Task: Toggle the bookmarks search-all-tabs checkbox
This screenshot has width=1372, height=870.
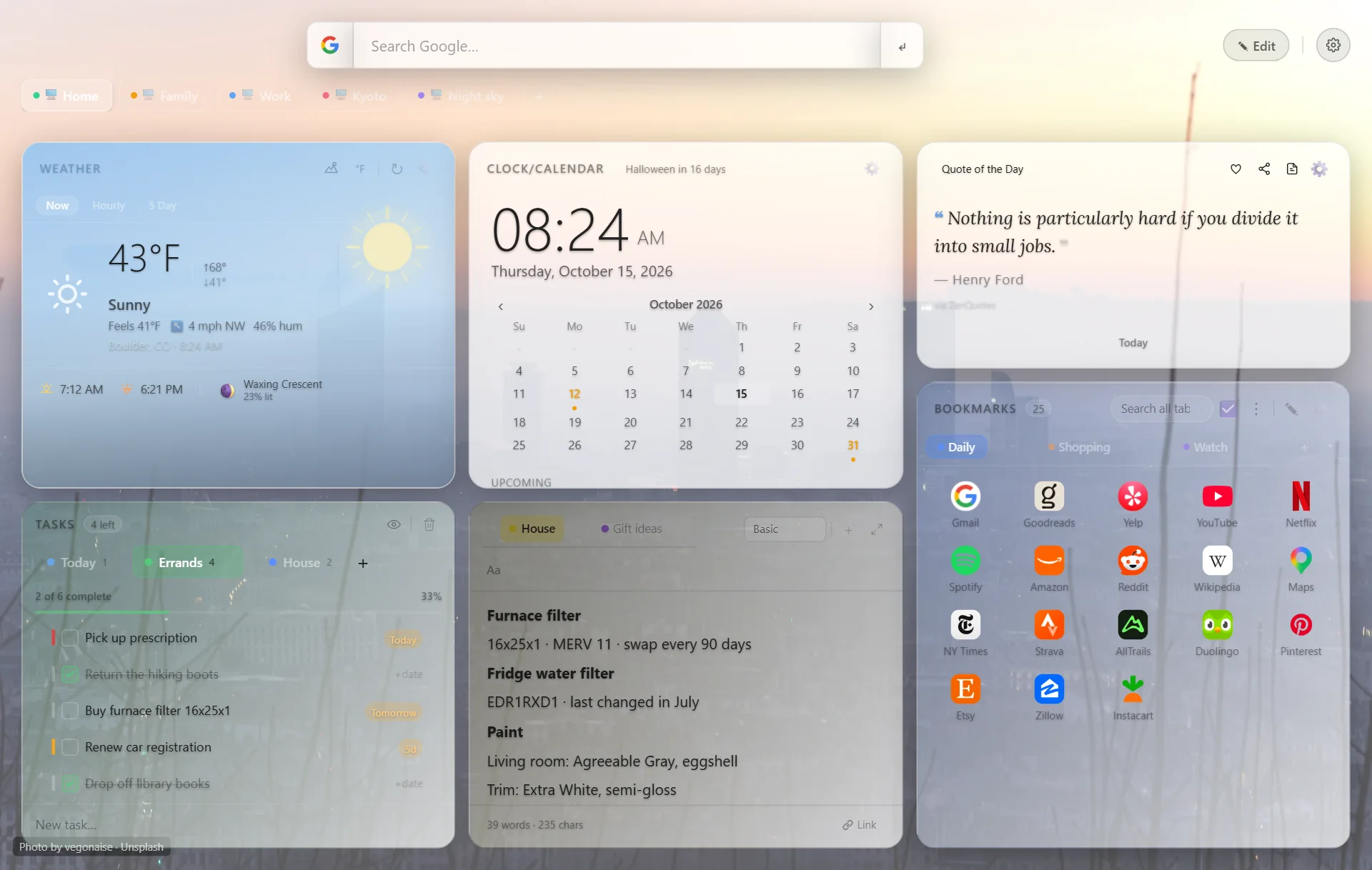Action: [1228, 409]
